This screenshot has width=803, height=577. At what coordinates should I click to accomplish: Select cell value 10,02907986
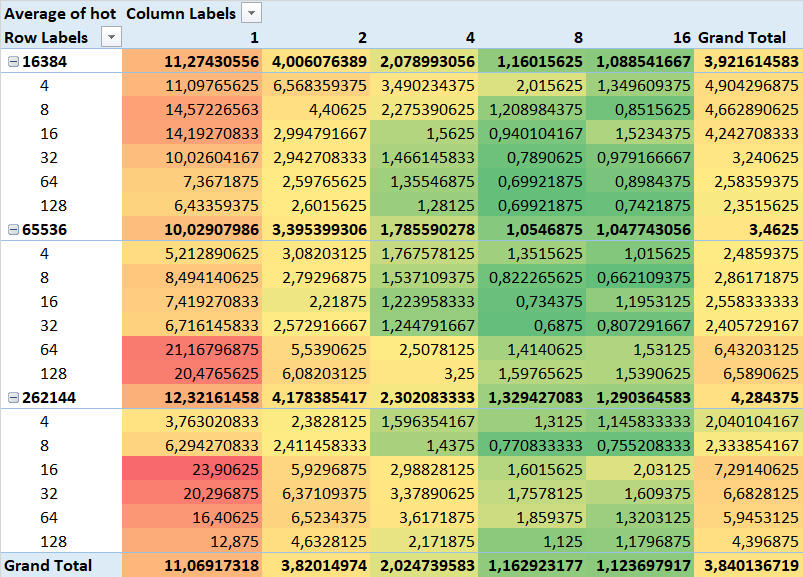(x=212, y=229)
